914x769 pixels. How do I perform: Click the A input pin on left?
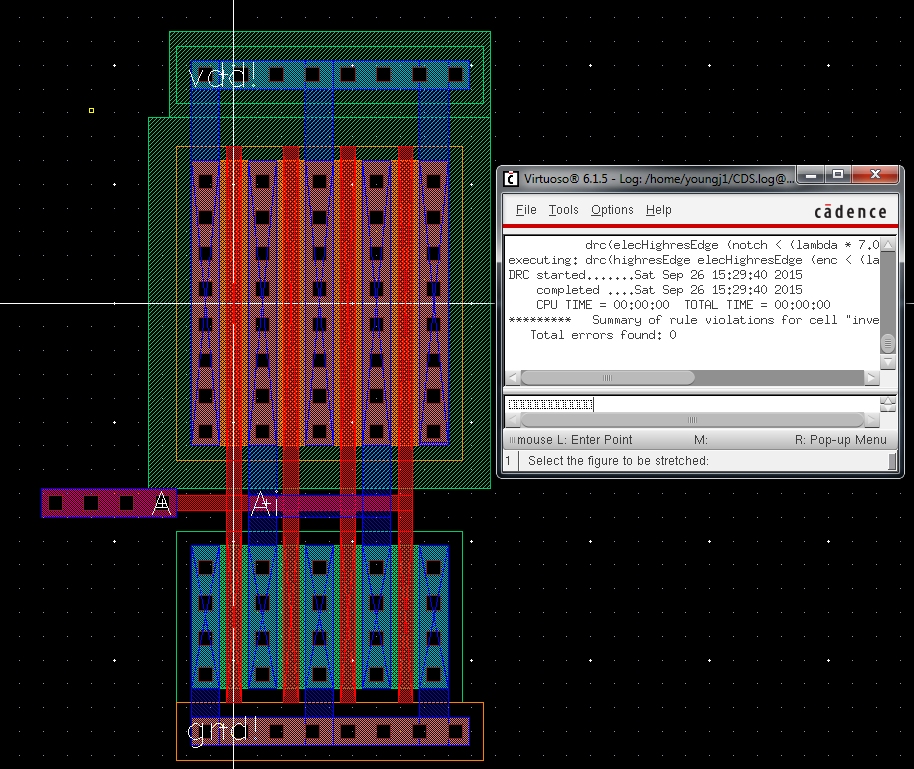click(x=160, y=503)
